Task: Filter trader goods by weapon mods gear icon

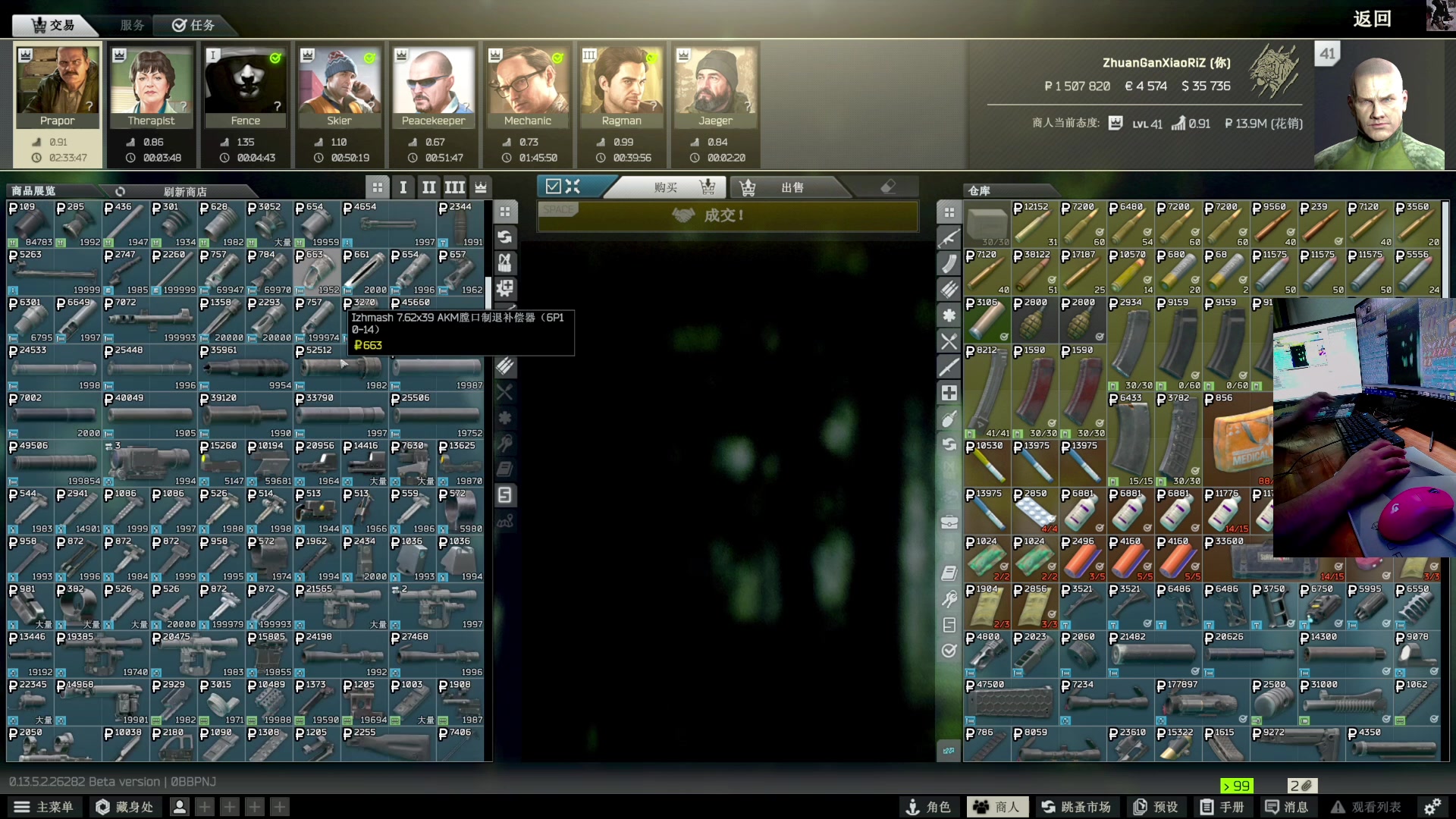Action: point(505,289)
